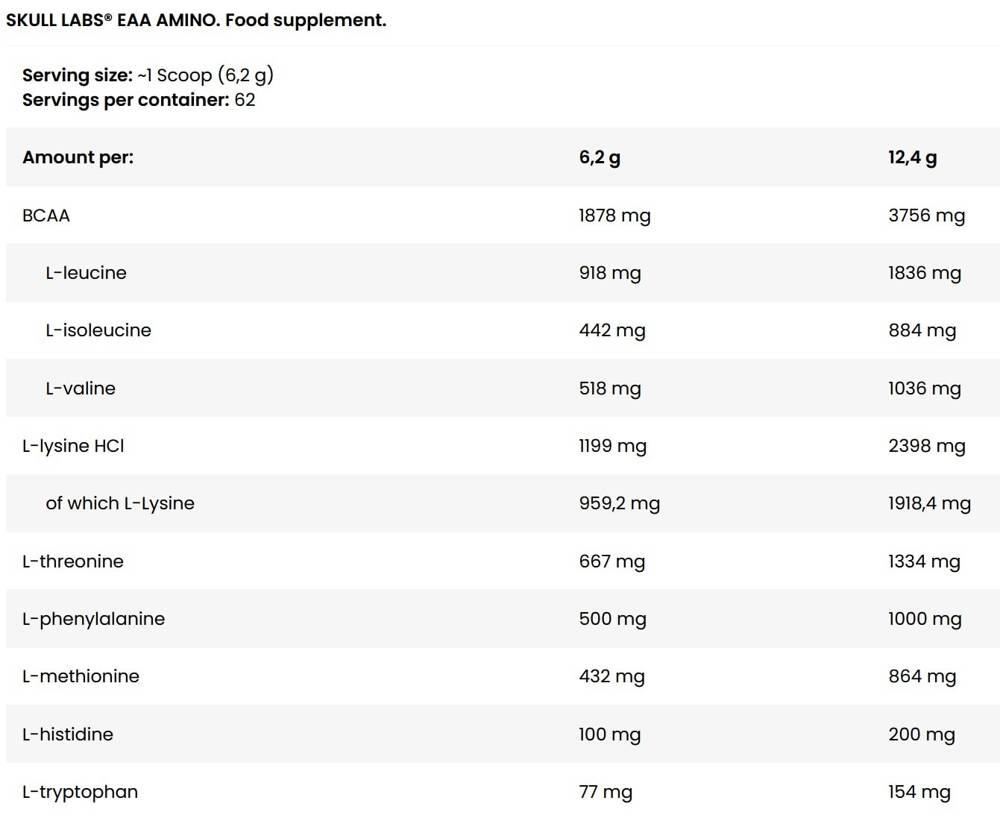
Task: Click the Amount per header cell
Action: 78,157
